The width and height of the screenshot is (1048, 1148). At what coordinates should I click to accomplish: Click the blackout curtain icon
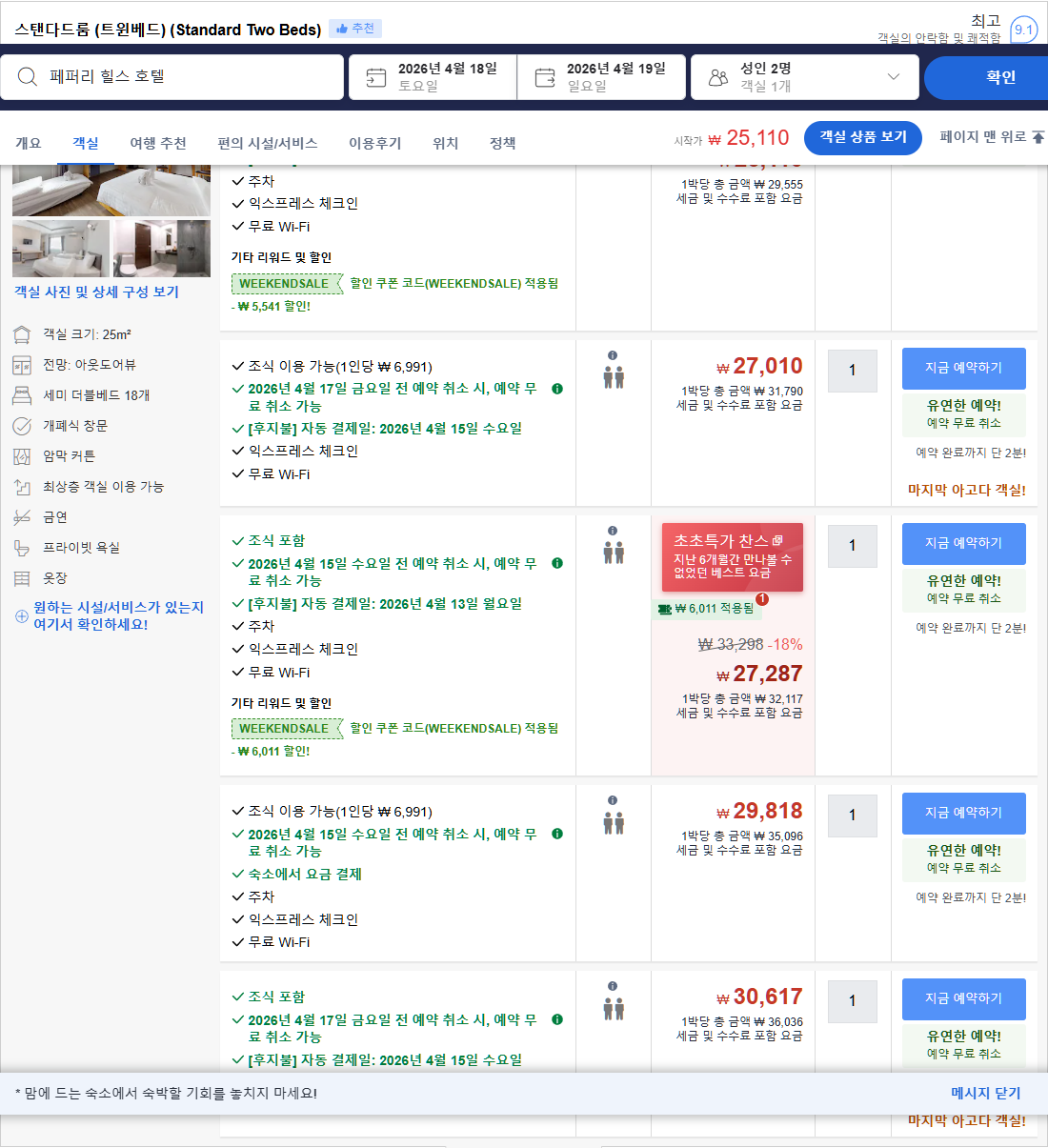(22, 456)
